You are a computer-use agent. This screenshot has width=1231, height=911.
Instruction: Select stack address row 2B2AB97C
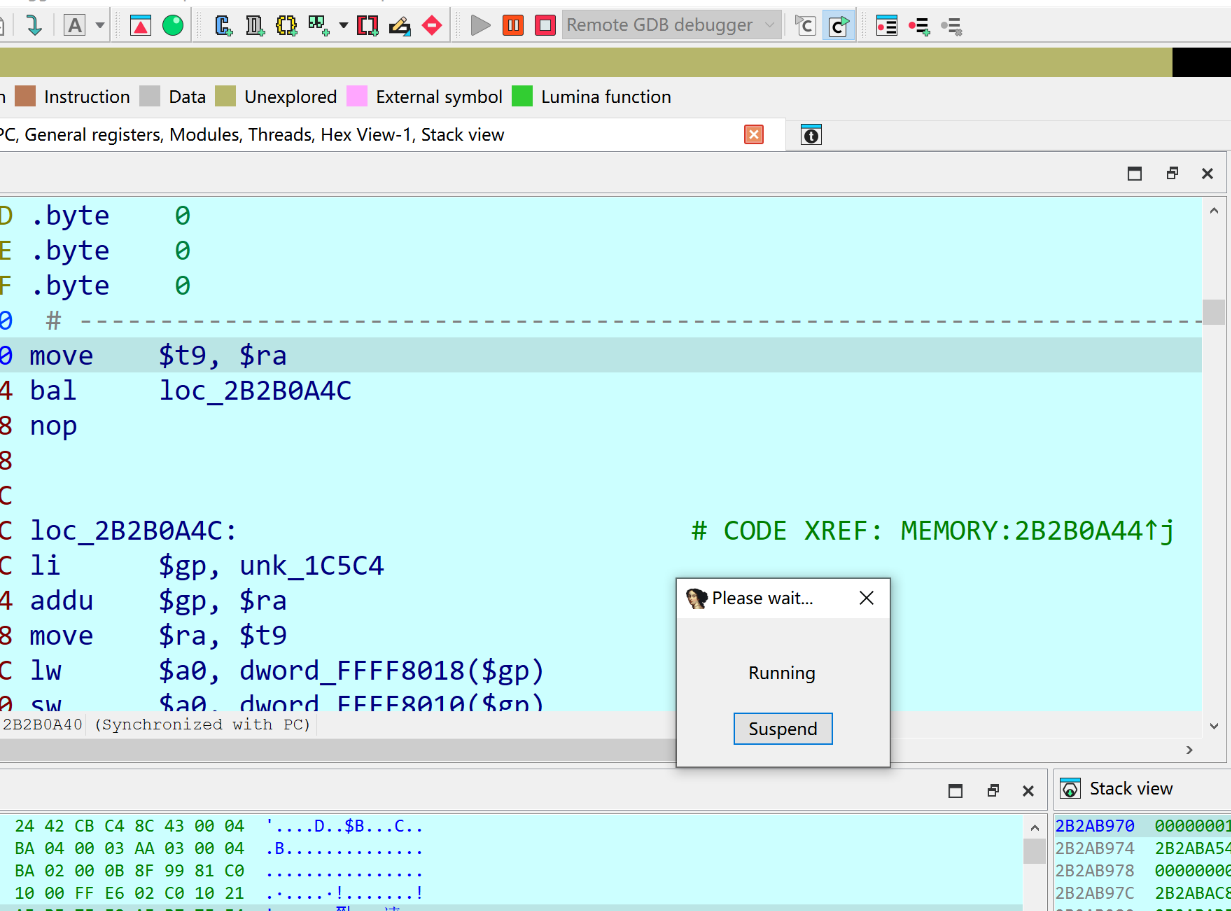point(1143,892)
